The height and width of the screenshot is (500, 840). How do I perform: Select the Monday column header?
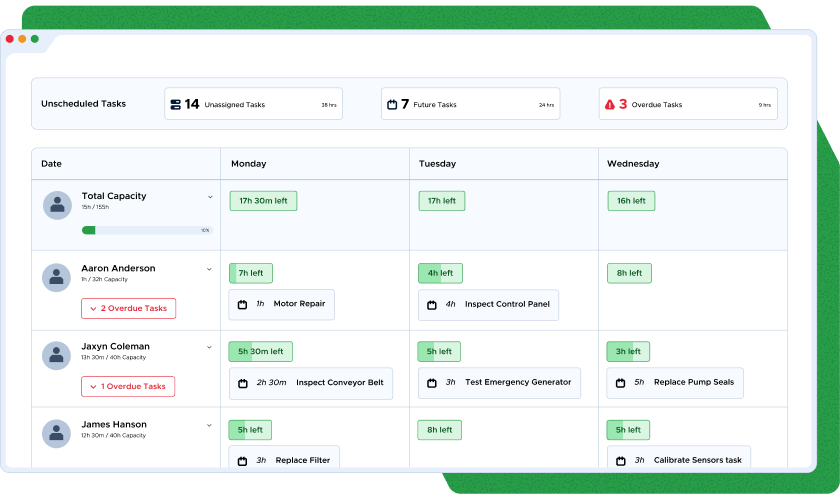point(248,164)
